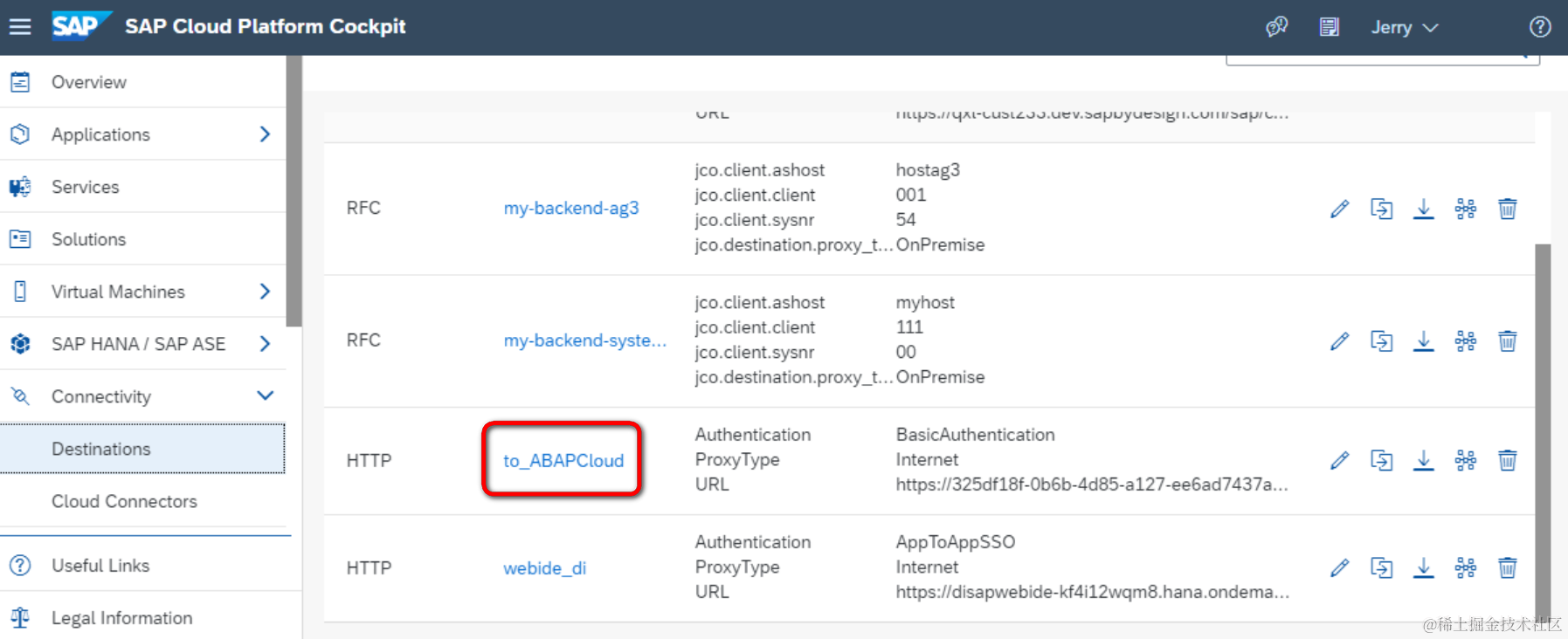1568x639 pixels.
Task: Clone the my-backend-ag3 destination
Action: 1382,209
